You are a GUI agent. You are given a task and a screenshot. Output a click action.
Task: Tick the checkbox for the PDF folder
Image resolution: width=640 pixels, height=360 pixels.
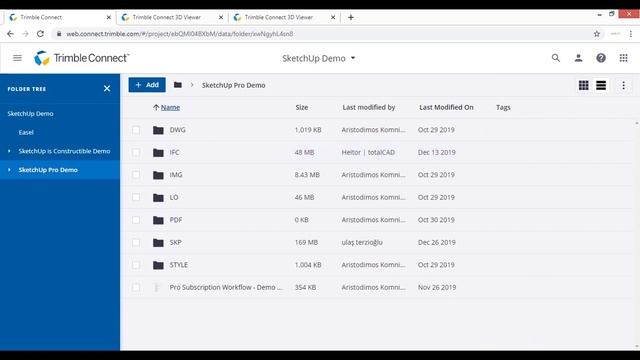tap(136, 220)
